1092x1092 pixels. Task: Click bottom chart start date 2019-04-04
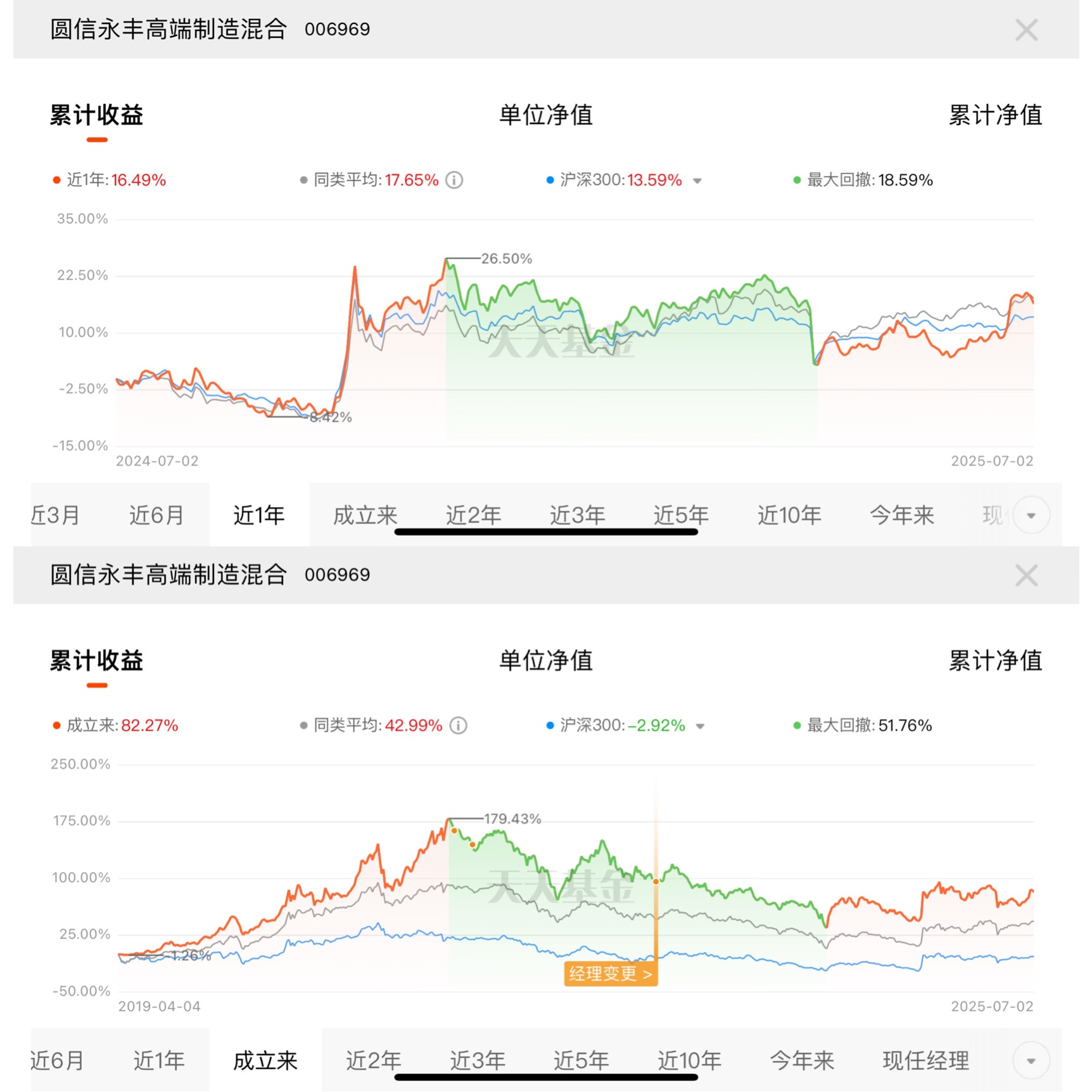click(x=160, y=1006)
